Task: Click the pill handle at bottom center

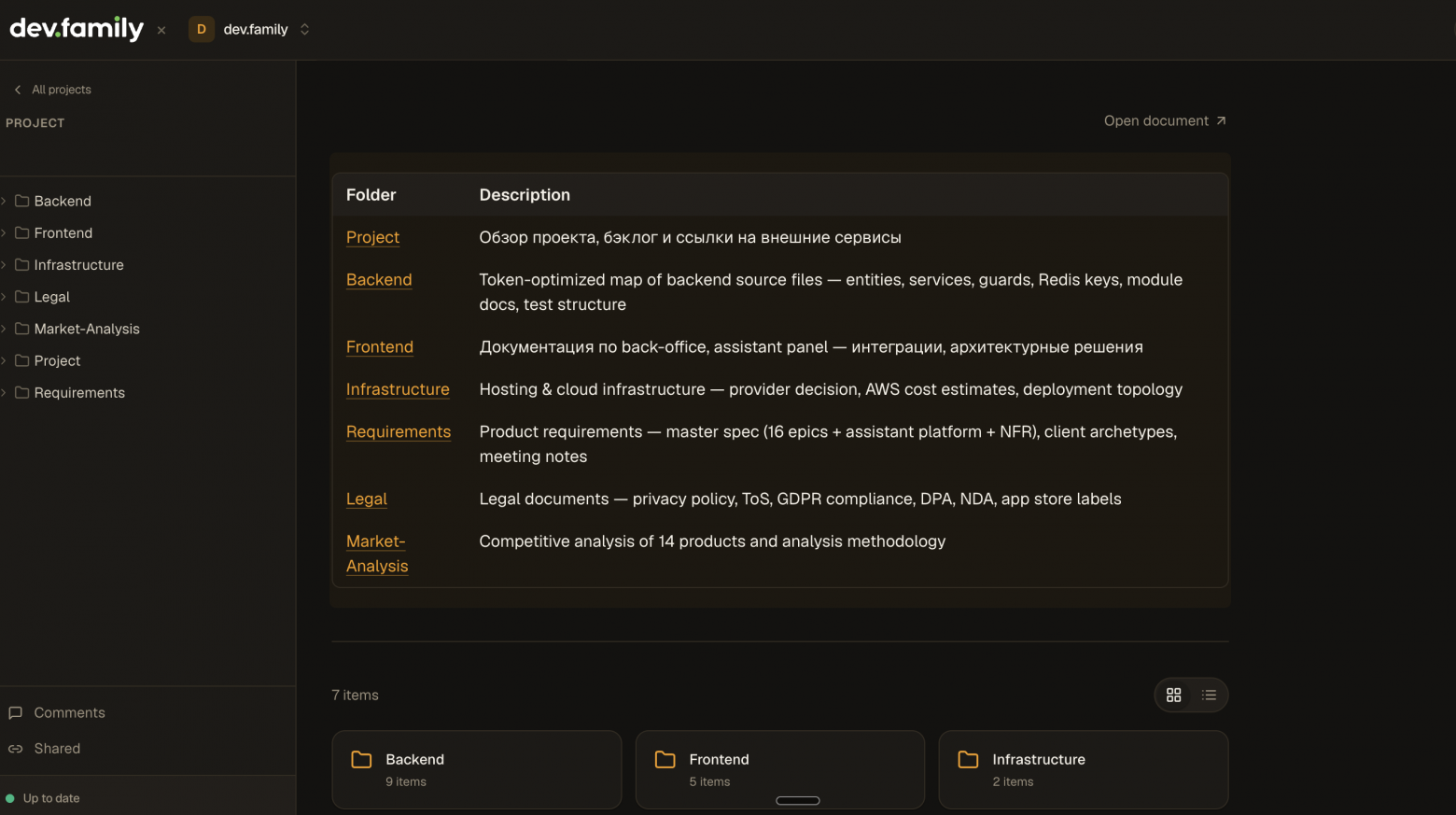Action: tap(798, 801)
